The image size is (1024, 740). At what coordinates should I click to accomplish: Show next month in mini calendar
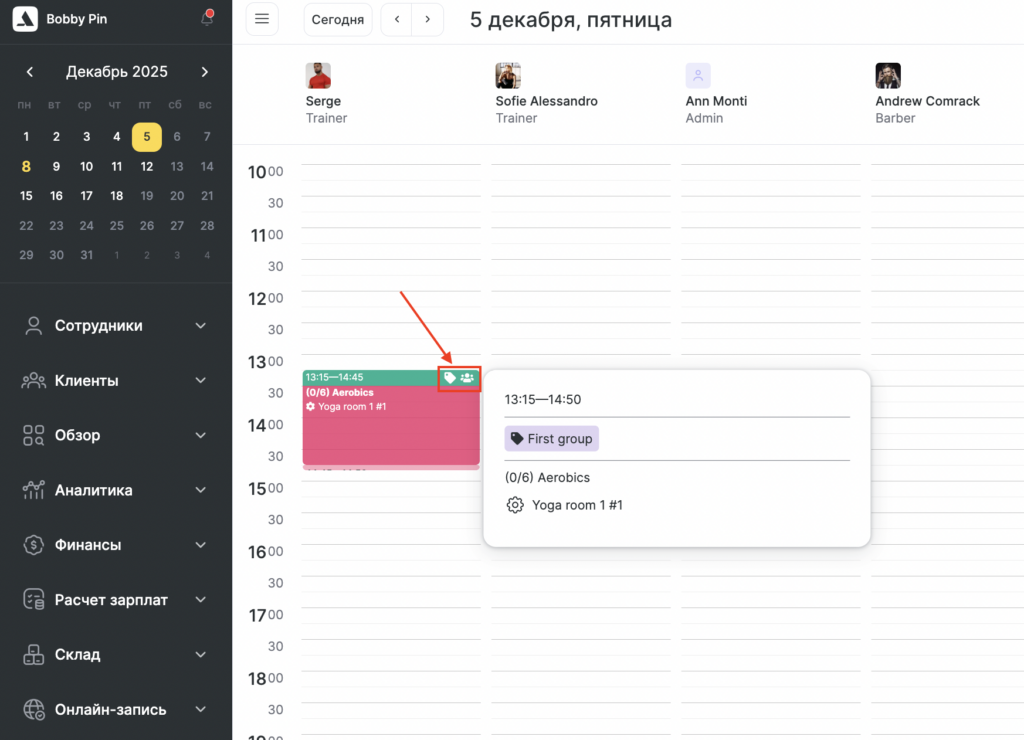tap(205, 72)
